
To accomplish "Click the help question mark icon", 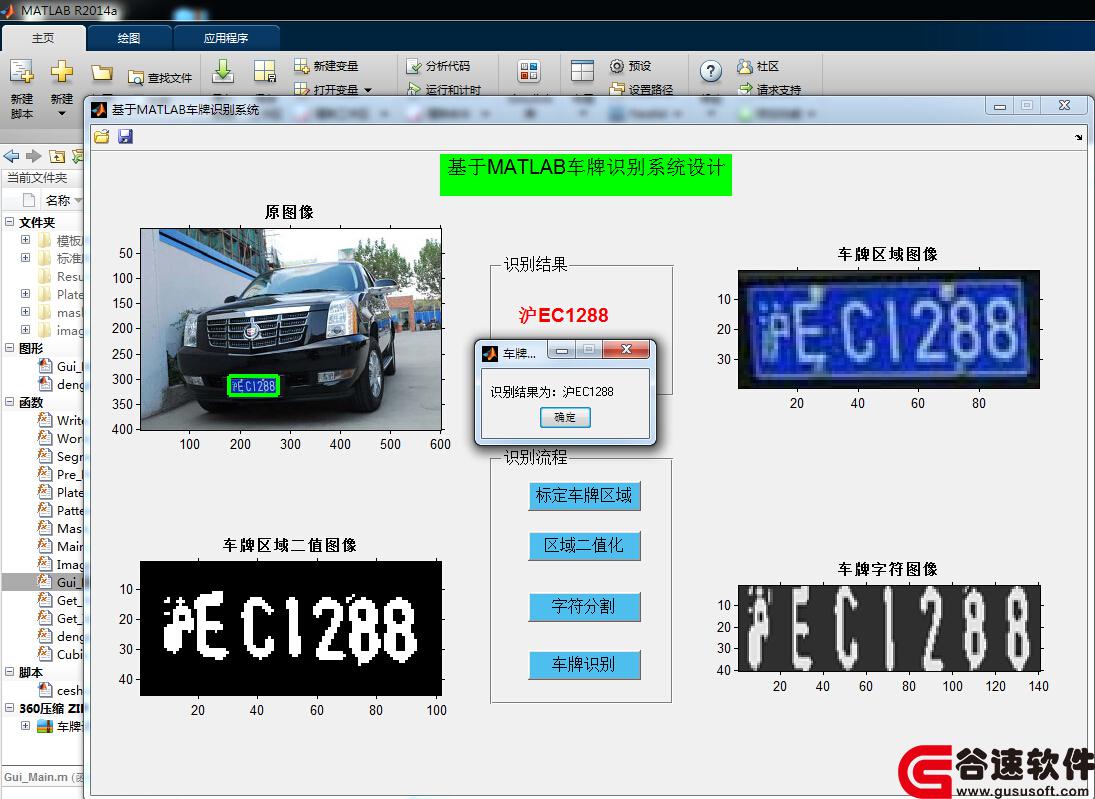I will 710,71.
